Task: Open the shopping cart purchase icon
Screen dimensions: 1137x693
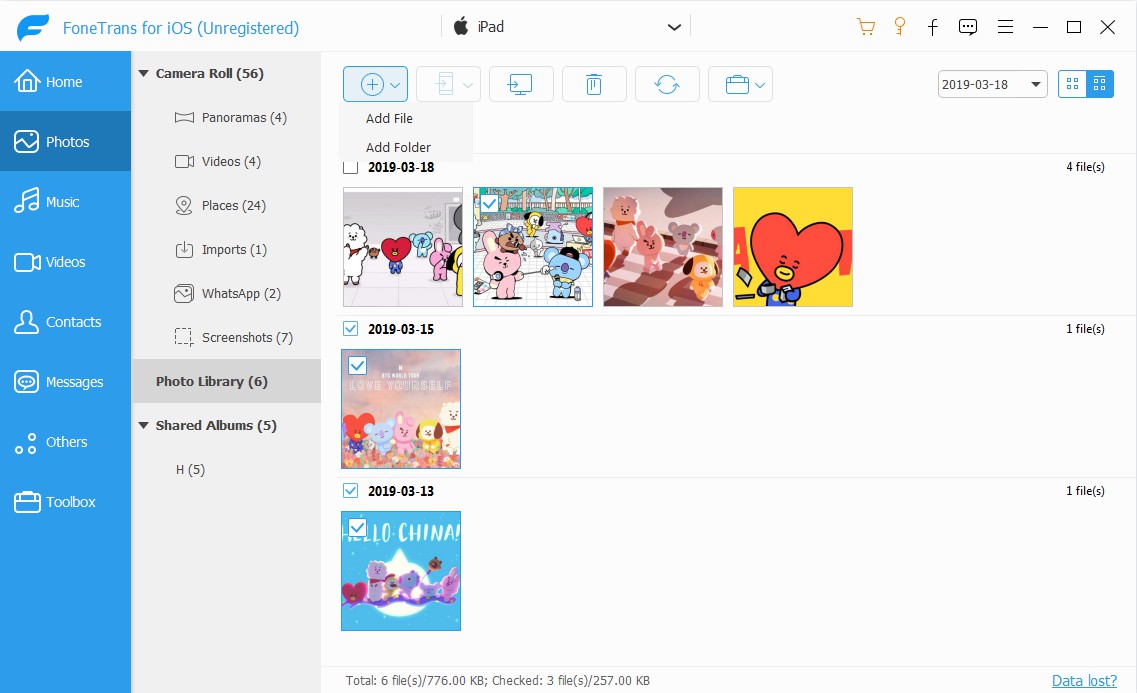Action: pyautogui.click(x=865, y=28)
